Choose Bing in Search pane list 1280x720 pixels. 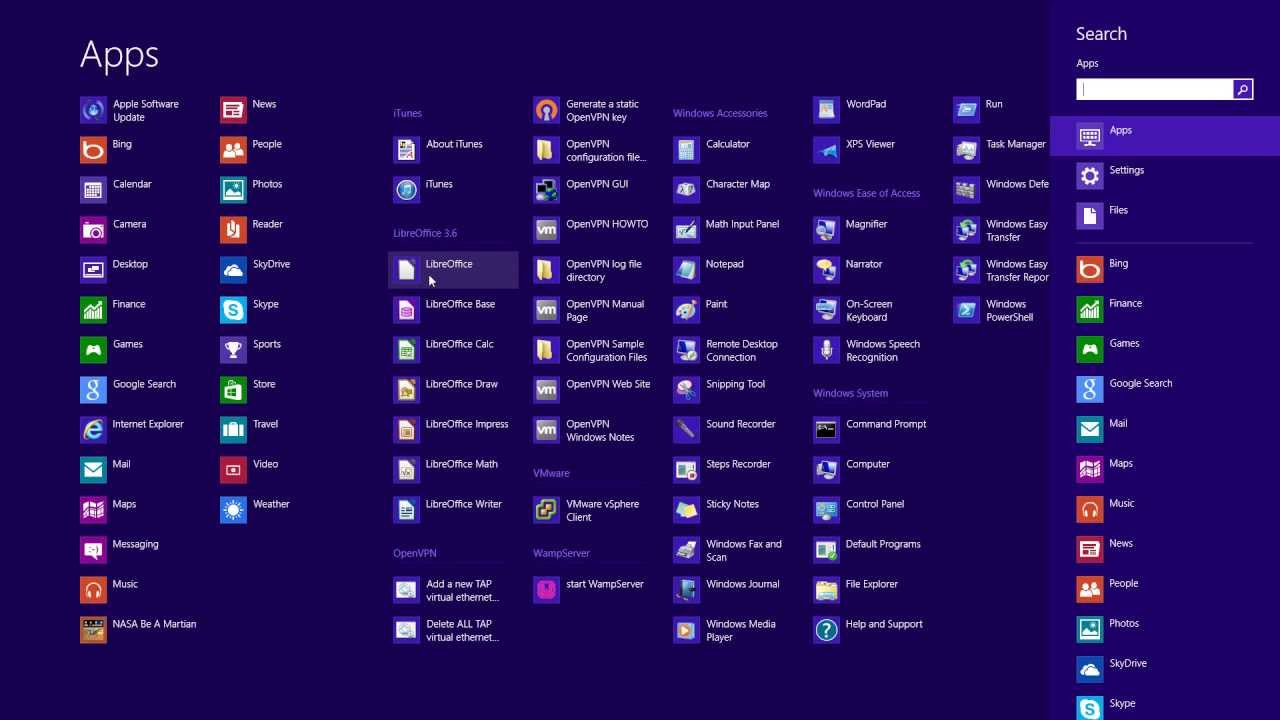point(1165,269)
